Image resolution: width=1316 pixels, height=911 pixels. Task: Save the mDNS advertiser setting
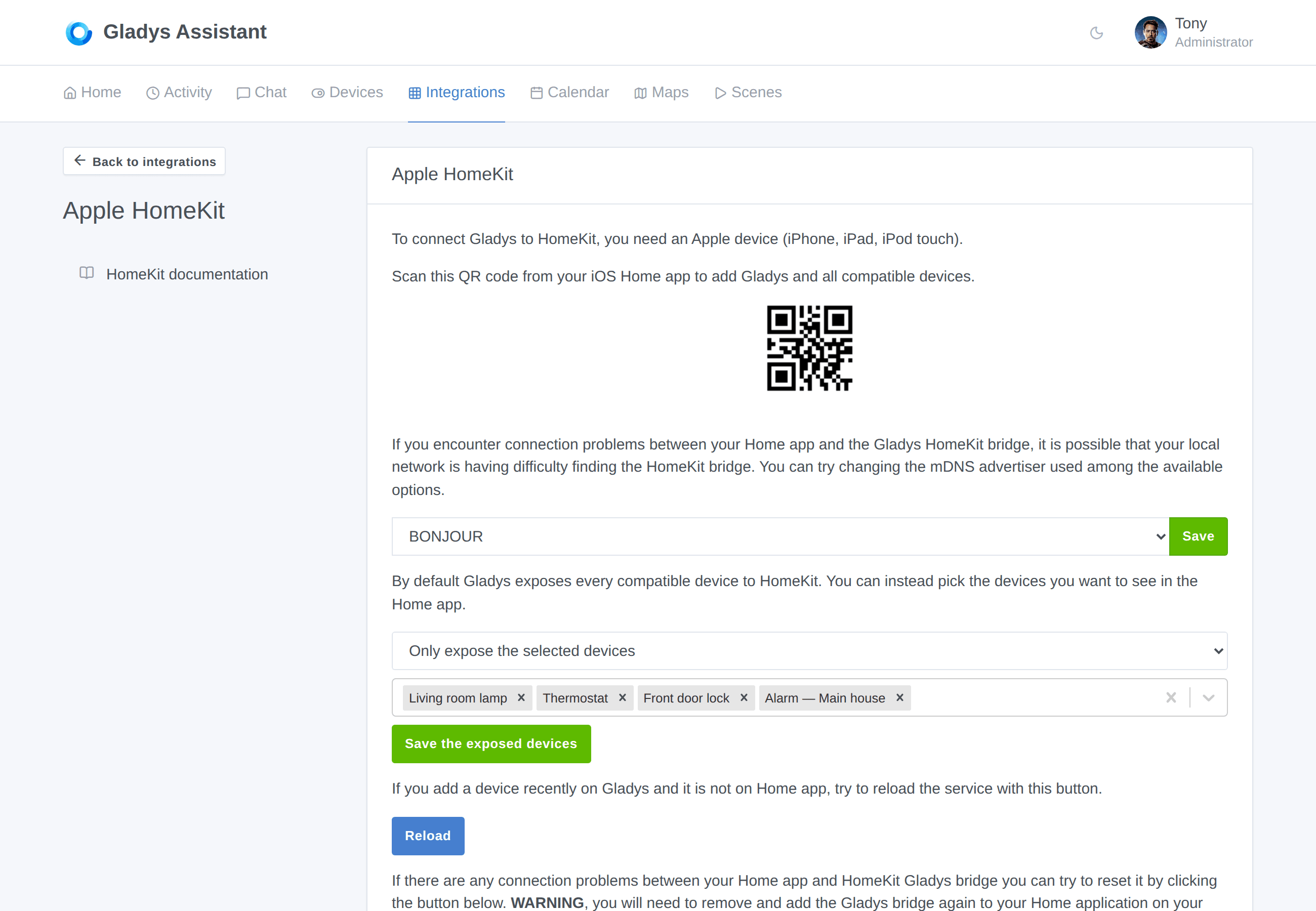tap(1198, 536)
